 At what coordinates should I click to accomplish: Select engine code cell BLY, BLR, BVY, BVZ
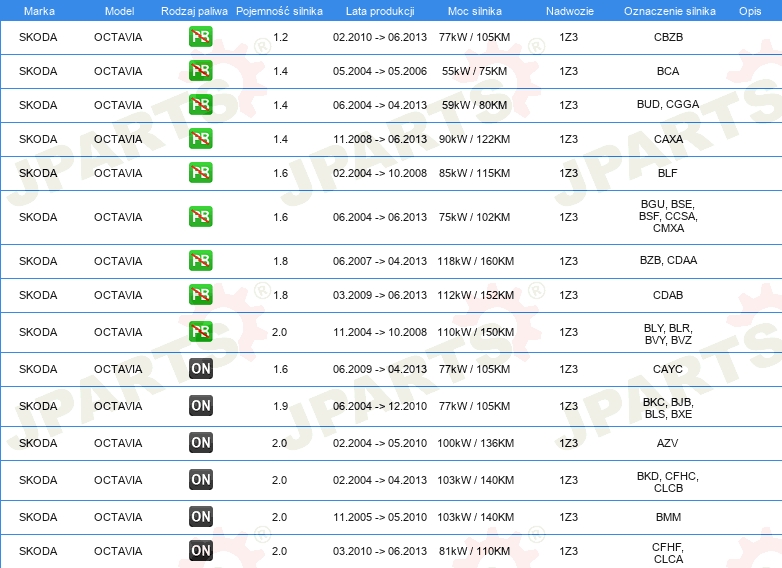668,334
